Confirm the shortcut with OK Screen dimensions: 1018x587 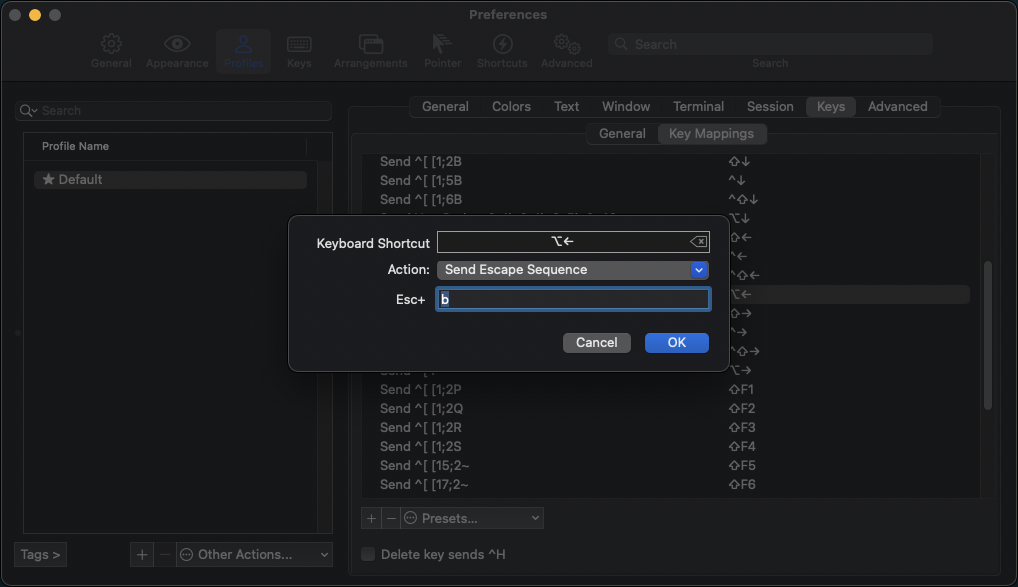point(677,343)
